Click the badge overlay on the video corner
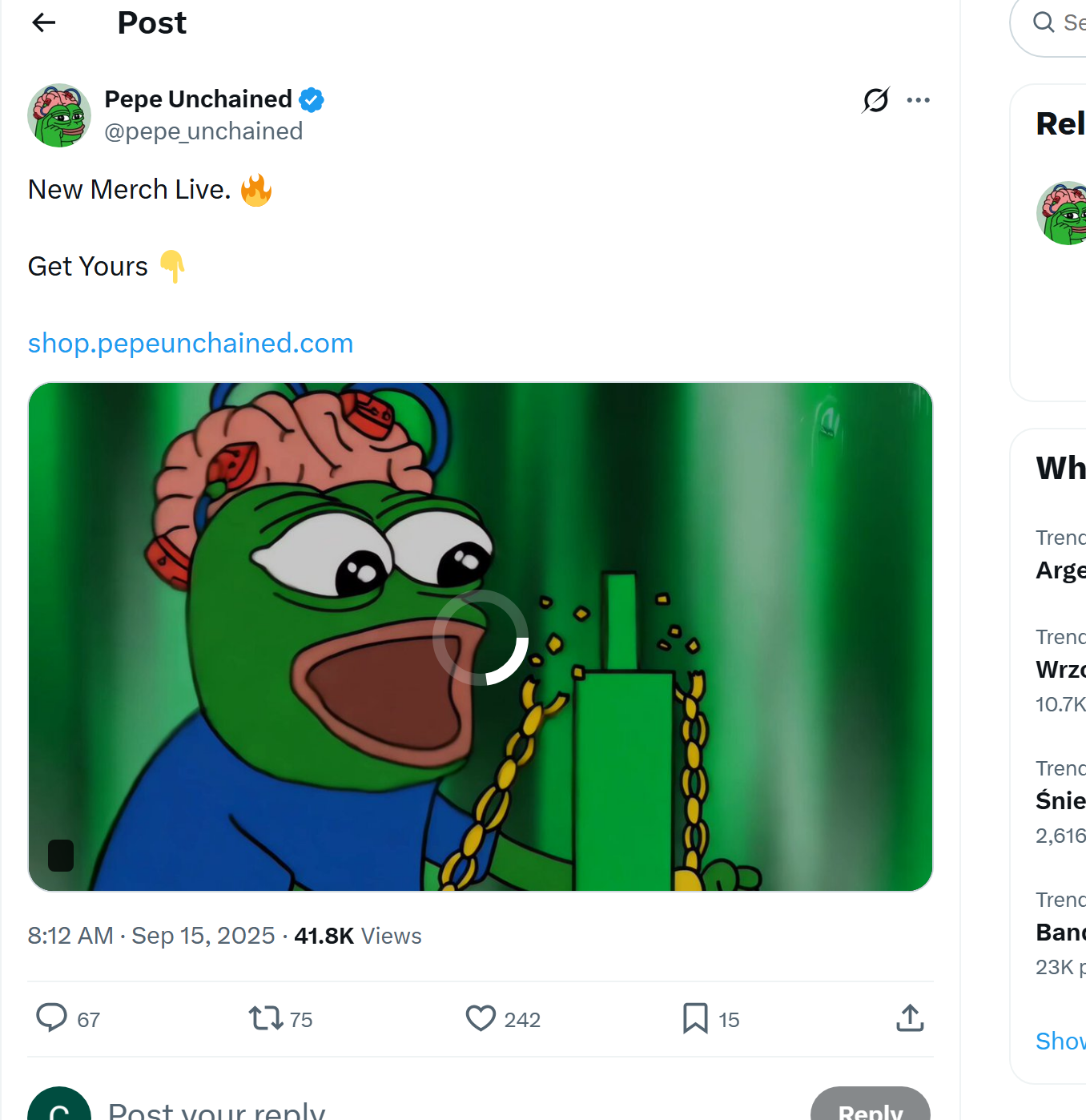Viewport: 1086px width, 1120px height. (60, 856)
